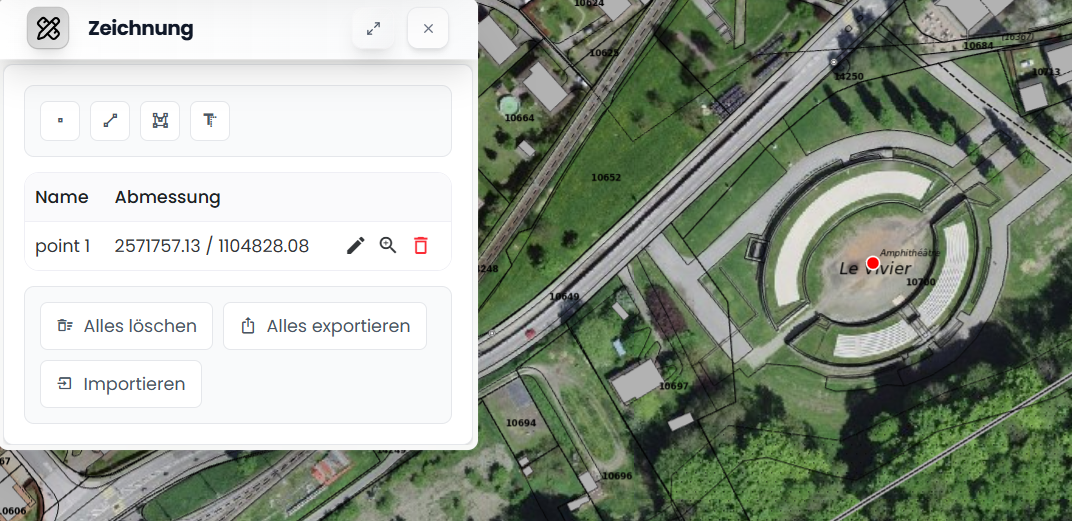The image size is (1072, 521).
Task: Select the polygon drawing tool
Action: pyautogui.click(x=160, y=121)
